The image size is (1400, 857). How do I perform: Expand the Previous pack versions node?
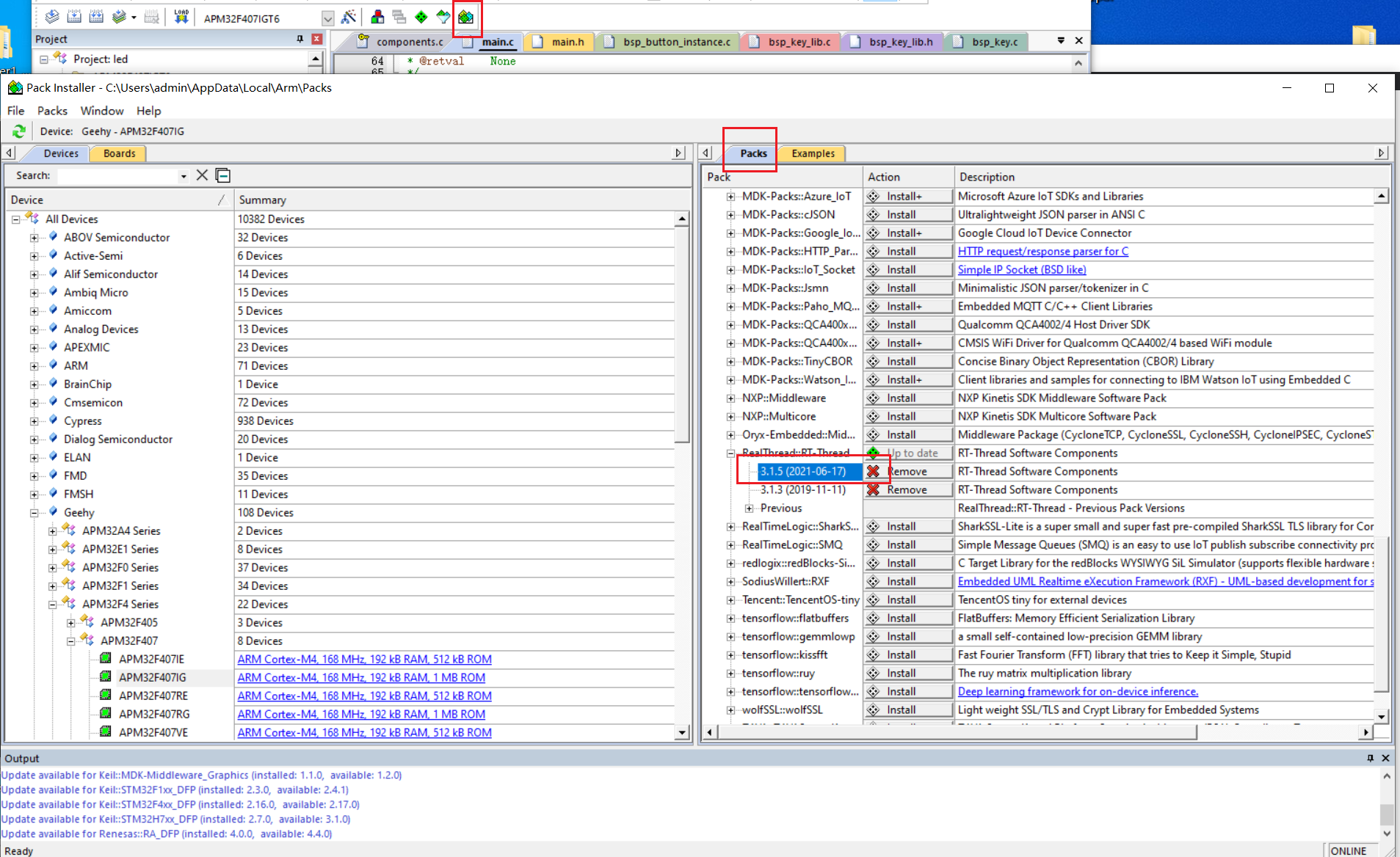tap(749, 508)
